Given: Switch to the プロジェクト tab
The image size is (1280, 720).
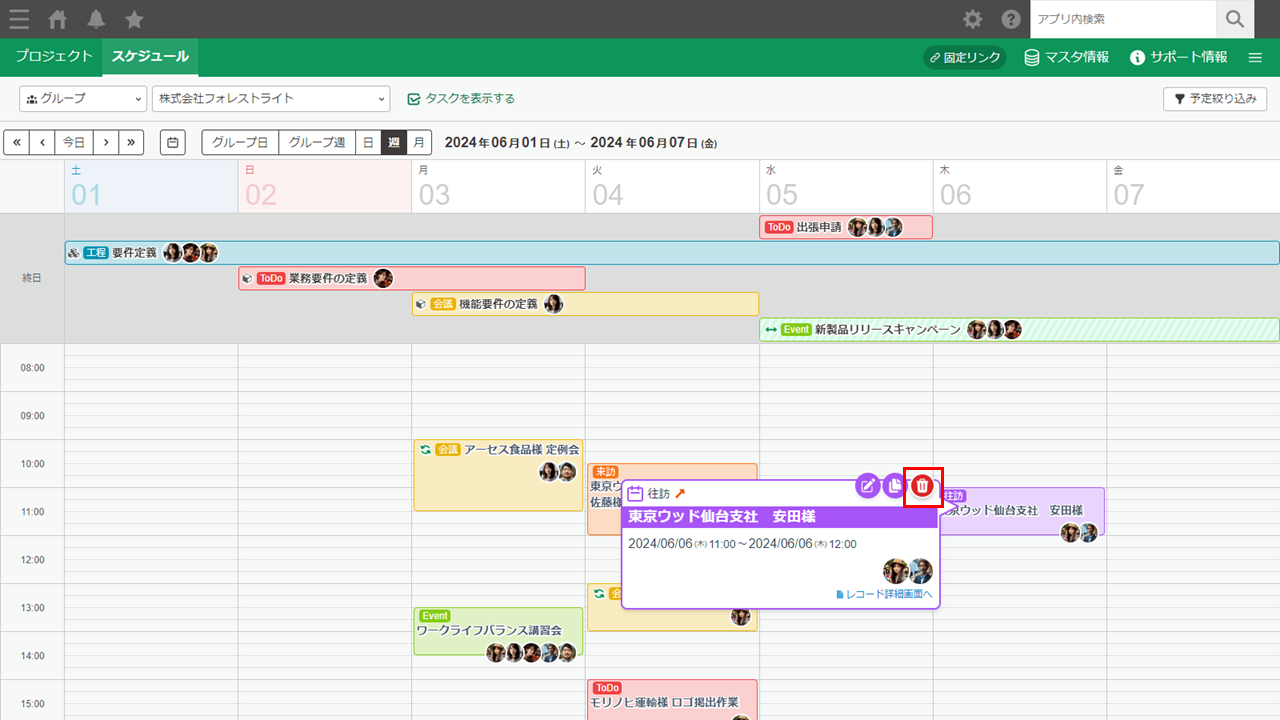Looking at the screenshot, I should [x=54, y=57].
